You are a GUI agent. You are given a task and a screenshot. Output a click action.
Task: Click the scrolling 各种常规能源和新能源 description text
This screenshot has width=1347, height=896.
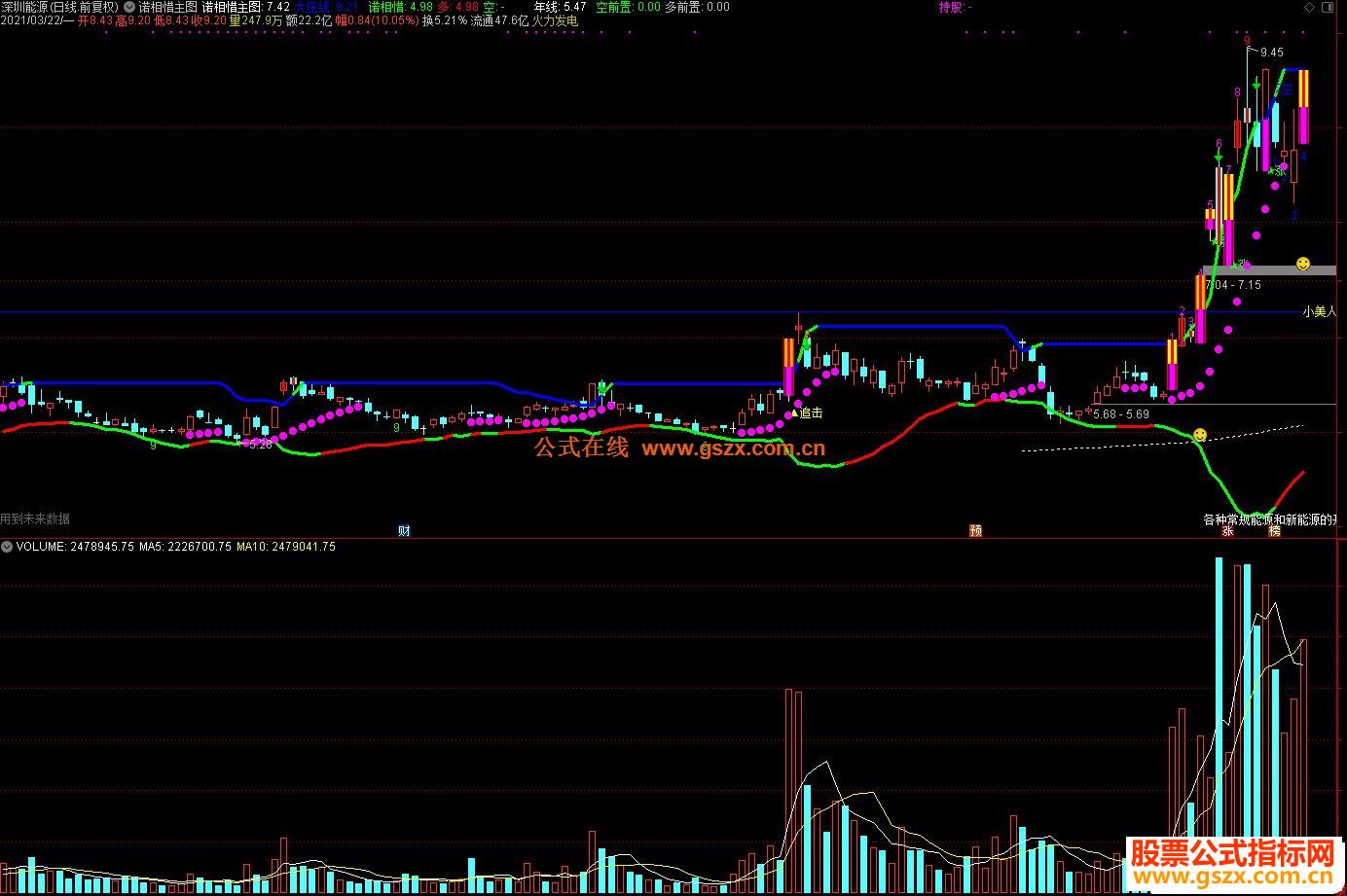tap(1270, 520)
